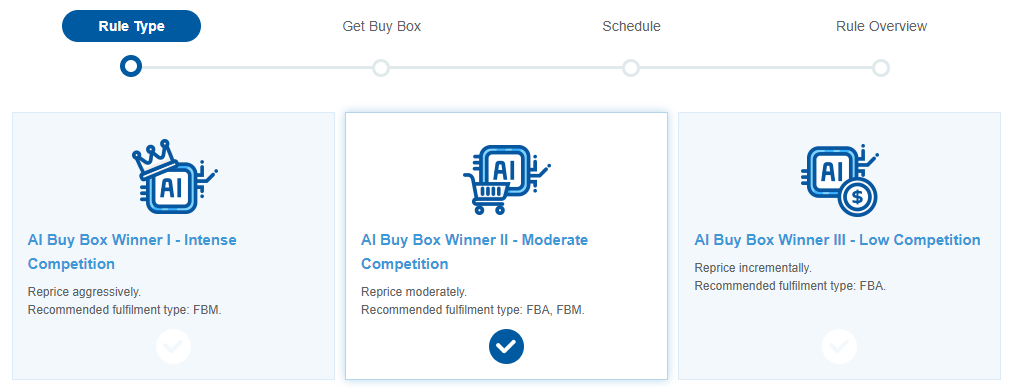This screenshot has width=1013, height=387.
Task: Click the Get Buy Box step circle
Action: pos(381,68)
